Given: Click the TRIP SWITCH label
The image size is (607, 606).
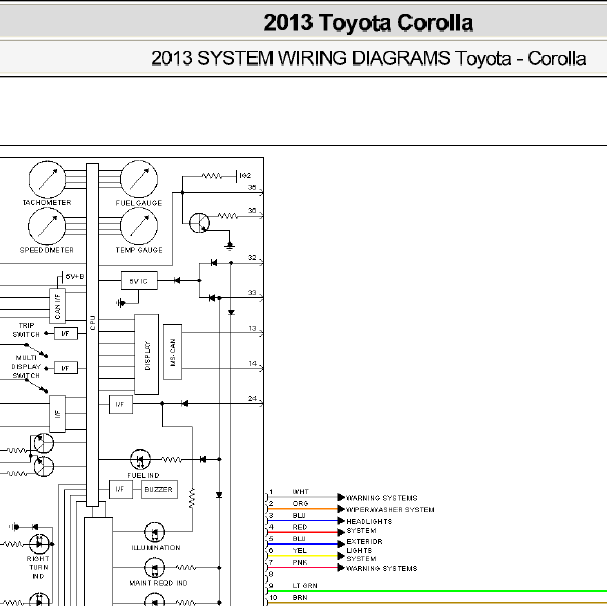Looking at the screenshot, I should click(x=26, y=330).
